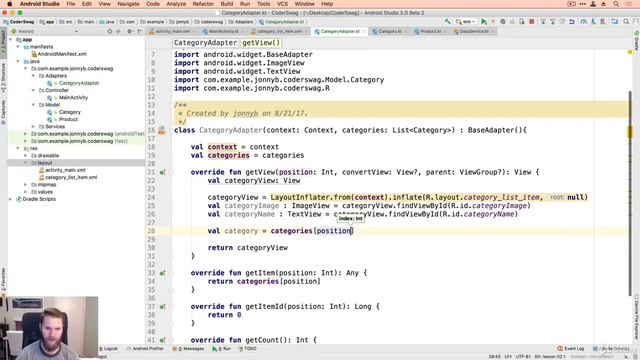Click UTF-8 encoding in status bar
Viewport: 640px width, 360px height.
[x=523, y=357]
